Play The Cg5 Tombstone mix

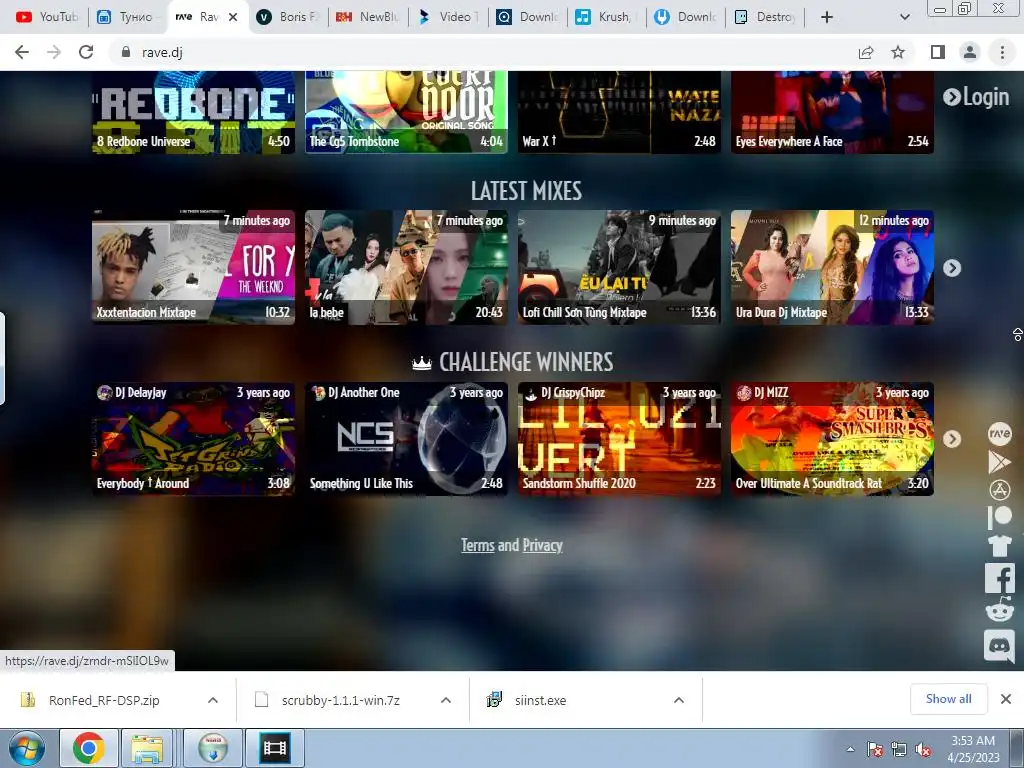pos(406,112)
